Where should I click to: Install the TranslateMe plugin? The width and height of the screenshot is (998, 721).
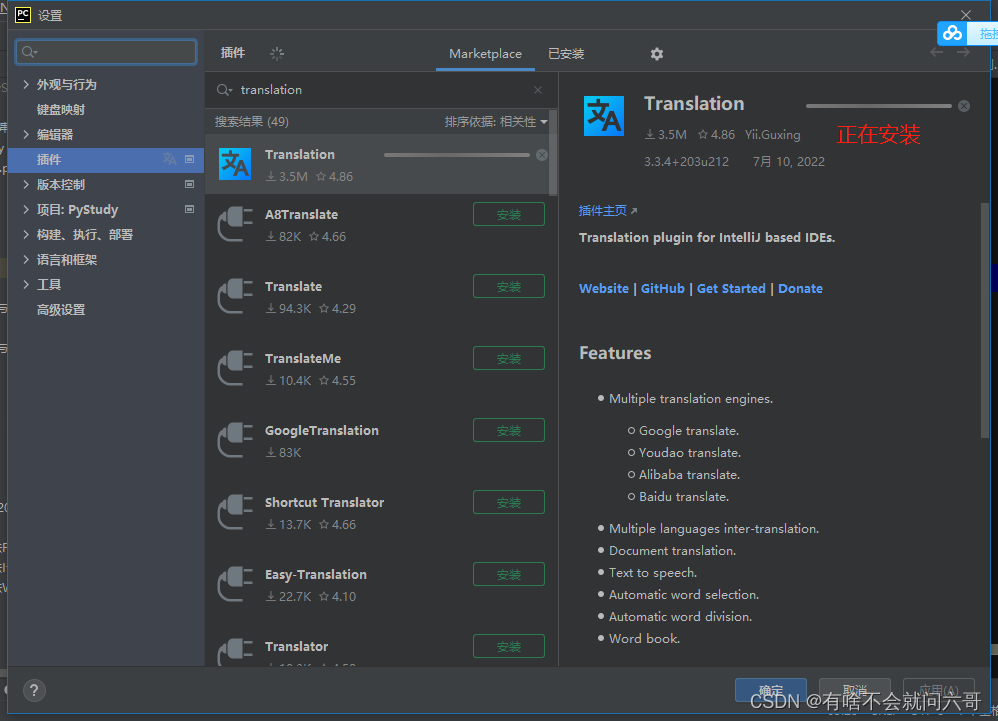(509, 358)
